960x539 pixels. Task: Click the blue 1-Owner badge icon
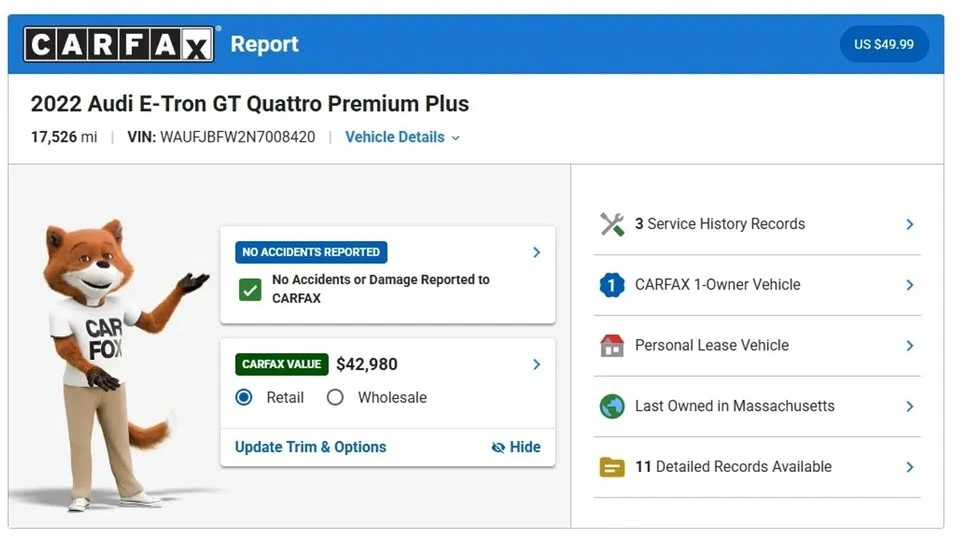point(612,285)
